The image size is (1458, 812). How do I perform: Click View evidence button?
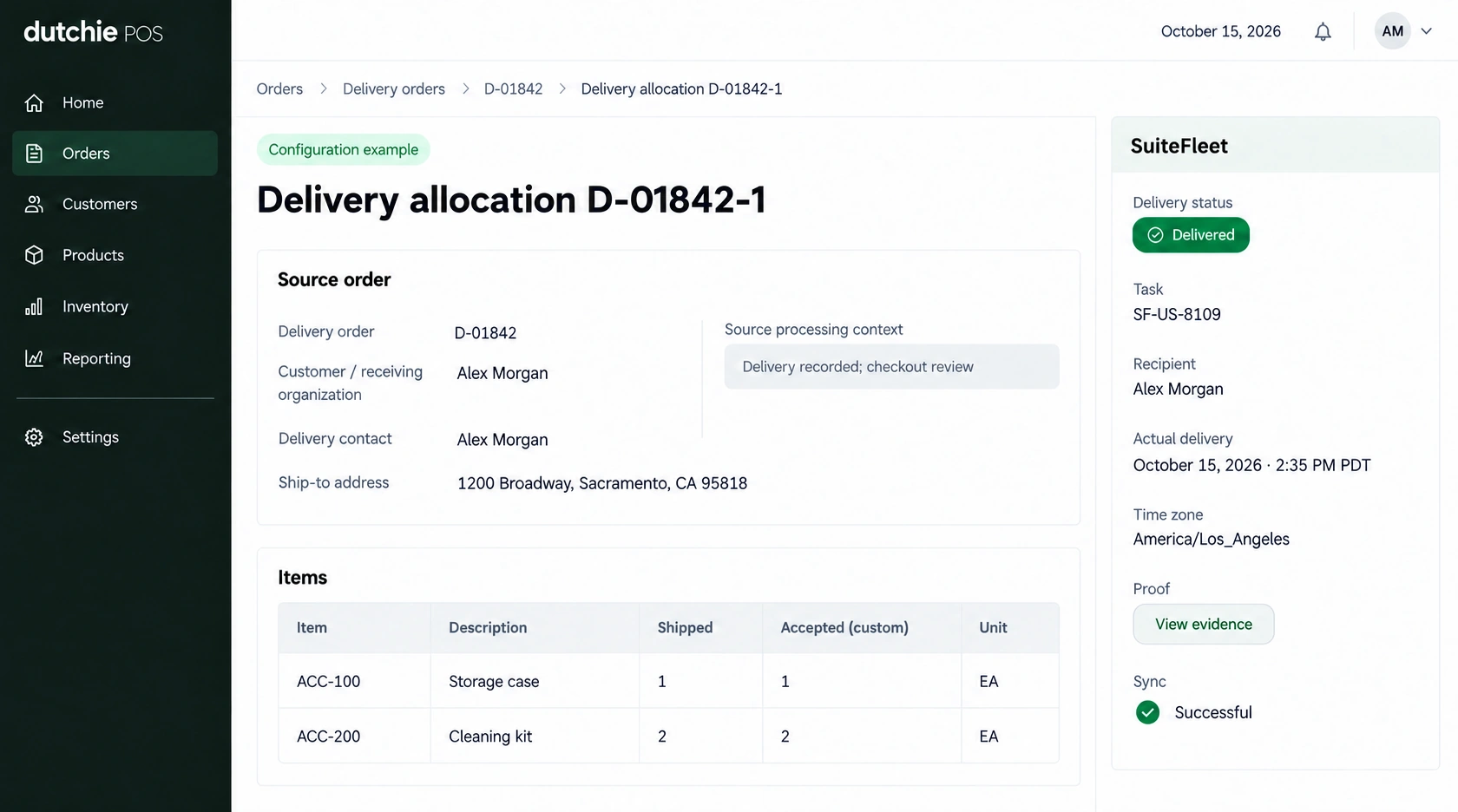click(1204, 624)
